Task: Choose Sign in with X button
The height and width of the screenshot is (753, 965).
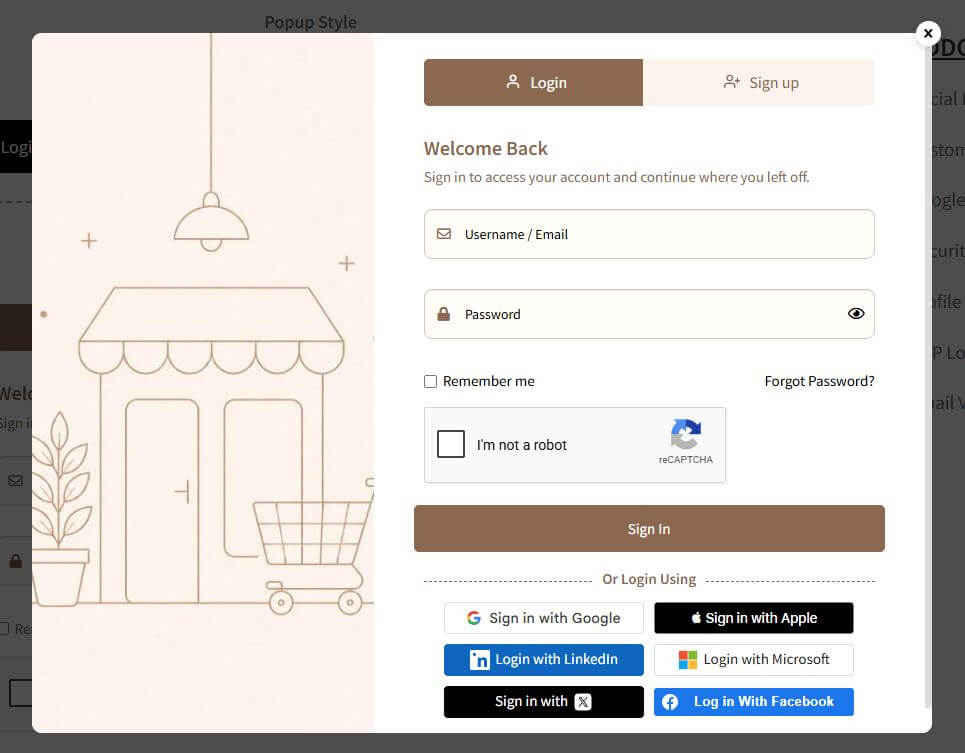Action: point(543,701)
